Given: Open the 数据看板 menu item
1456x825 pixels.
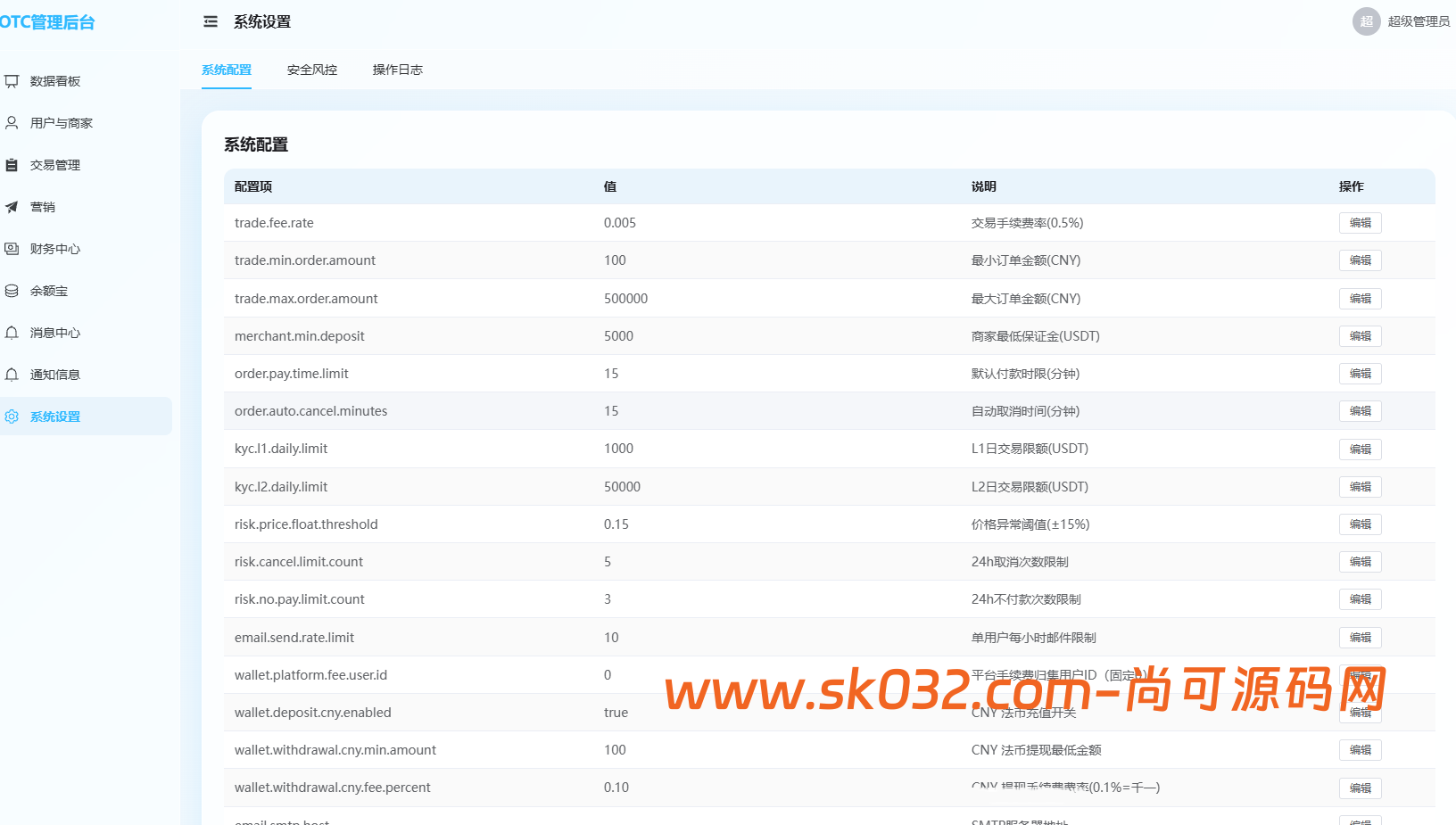Looking at the screenshot, I should coord(86,81).
